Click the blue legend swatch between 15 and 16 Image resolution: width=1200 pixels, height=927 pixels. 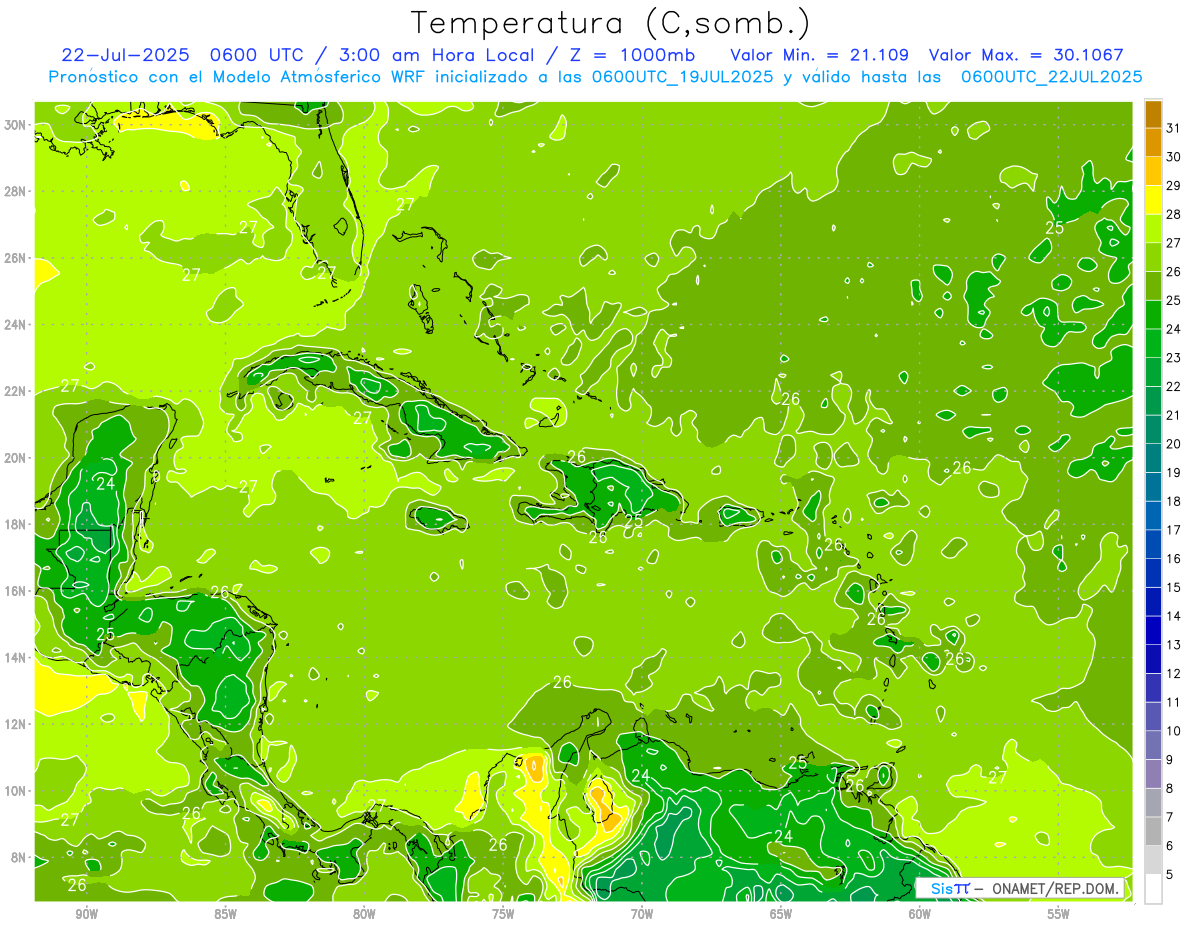click(1153, 573)
